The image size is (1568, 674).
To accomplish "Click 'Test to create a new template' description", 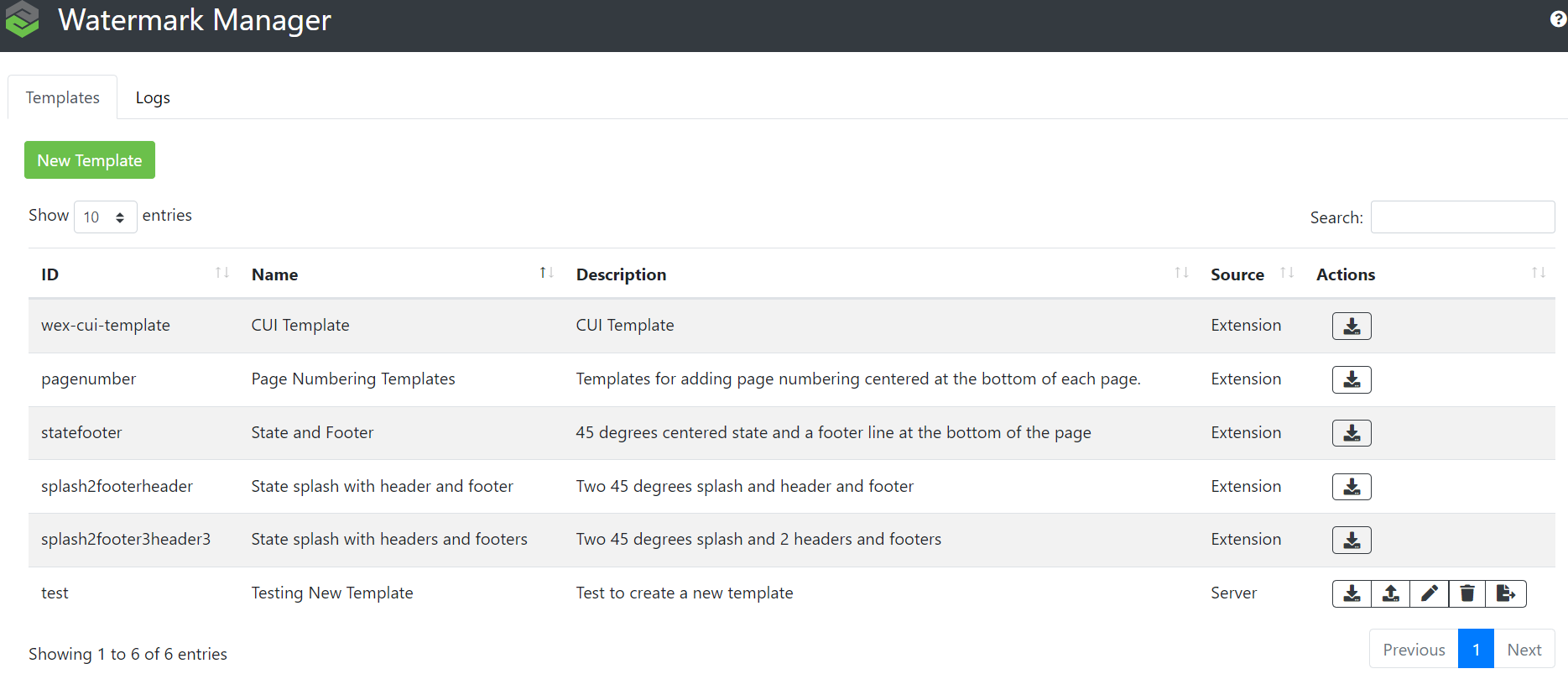I will point(685,593).
